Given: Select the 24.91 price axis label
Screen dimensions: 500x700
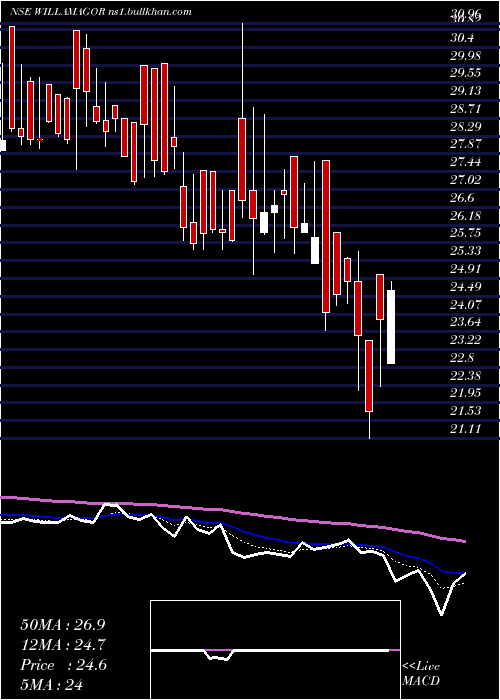Looking at the screenshot, I should pos(466,269).
